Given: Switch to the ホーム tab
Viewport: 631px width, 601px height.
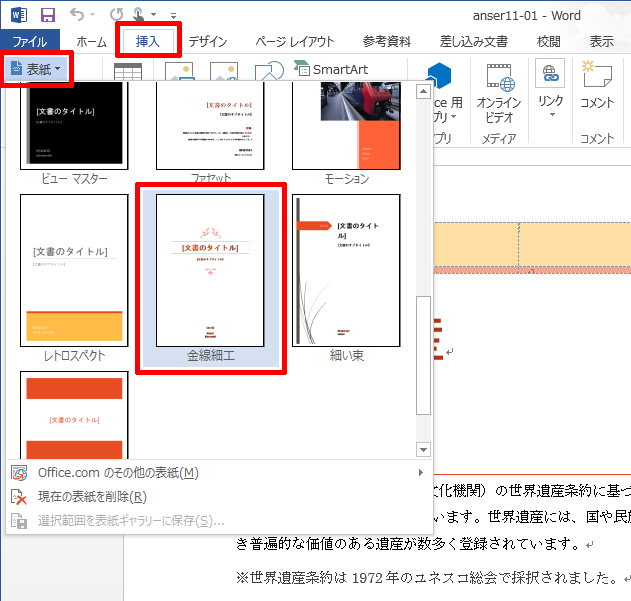Looking at the screenshot, I should click(x=92, y=41).
